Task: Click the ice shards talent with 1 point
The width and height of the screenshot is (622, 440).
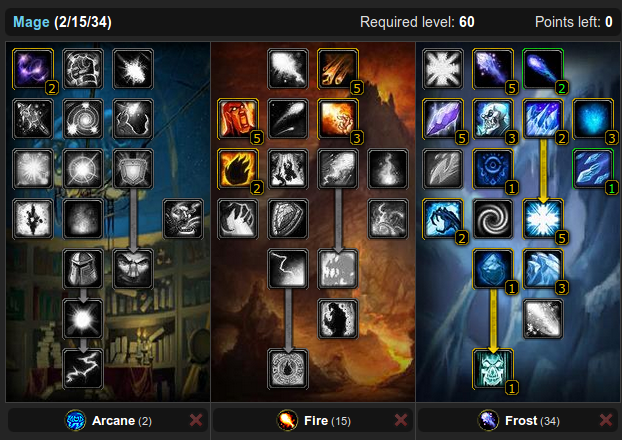Action: click(593, 169)
